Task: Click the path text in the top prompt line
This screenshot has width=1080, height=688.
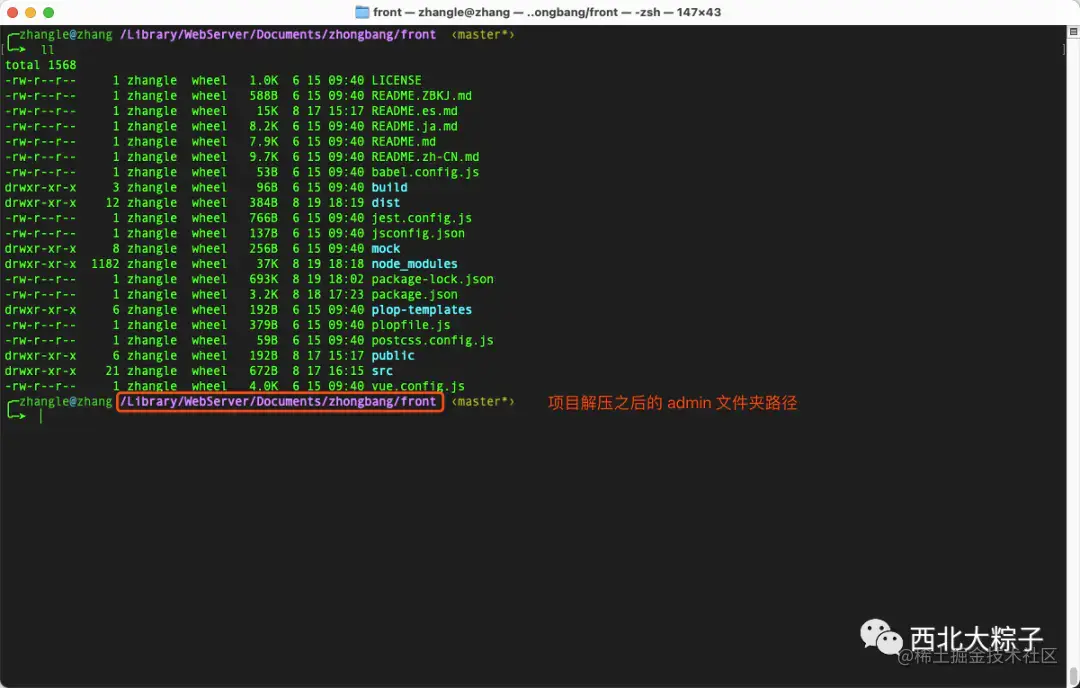Action: click(278, 34)
